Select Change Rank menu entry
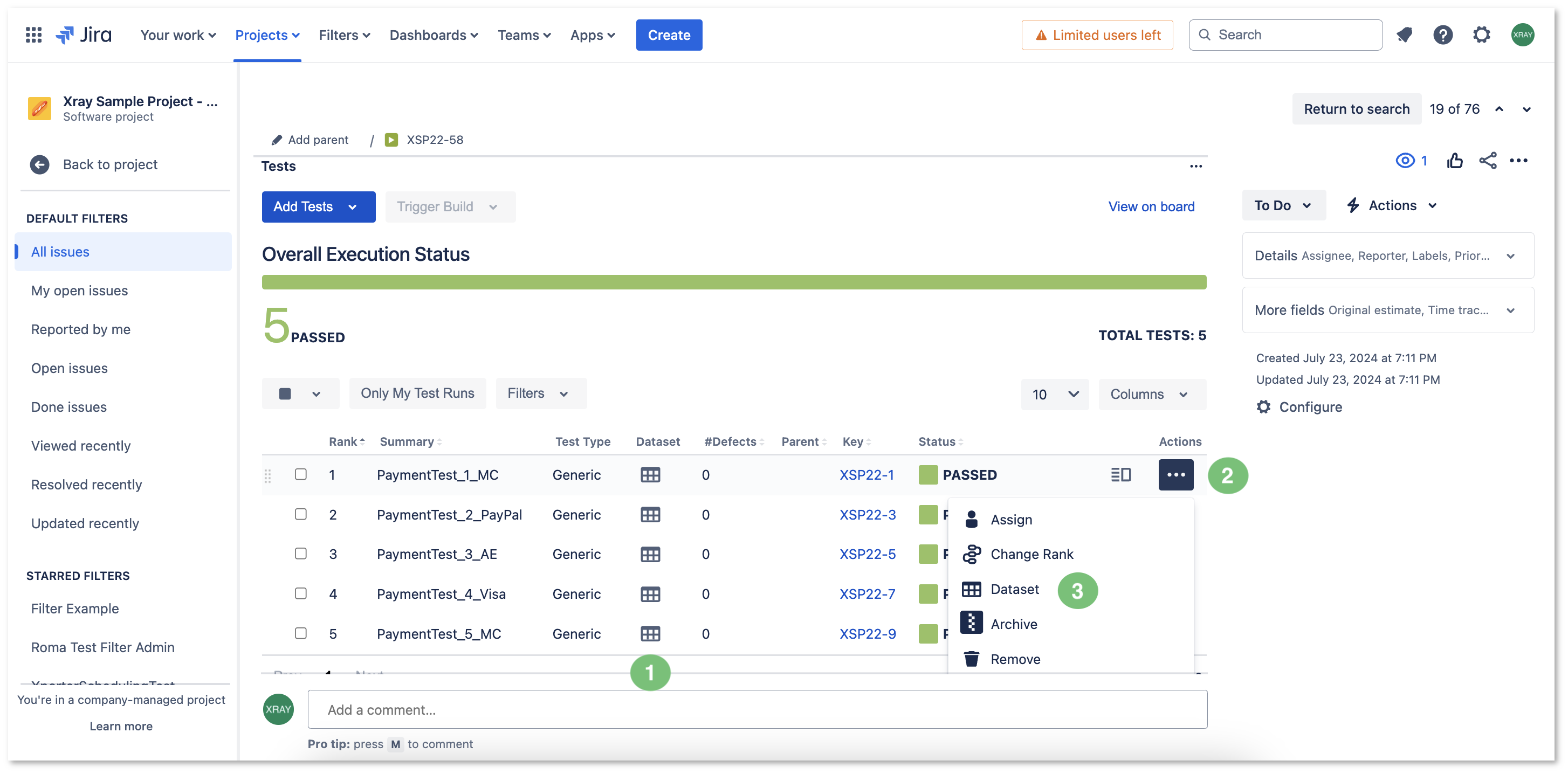 (x=1071, y=554)
